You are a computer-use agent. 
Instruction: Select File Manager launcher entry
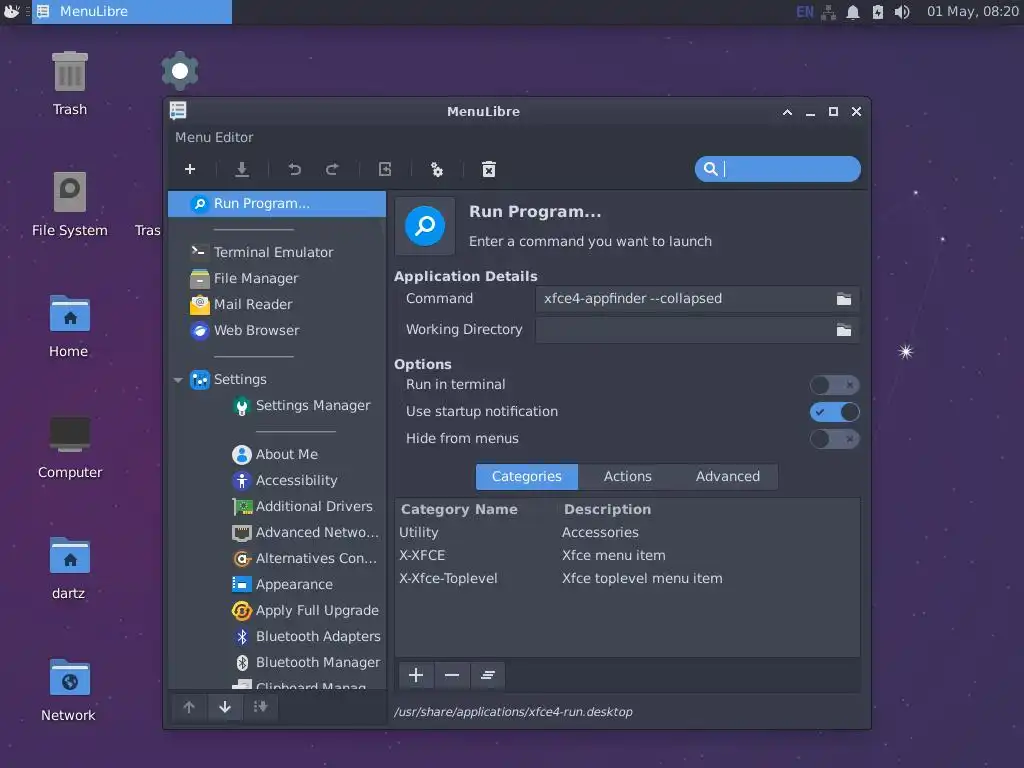coord(277,278)
